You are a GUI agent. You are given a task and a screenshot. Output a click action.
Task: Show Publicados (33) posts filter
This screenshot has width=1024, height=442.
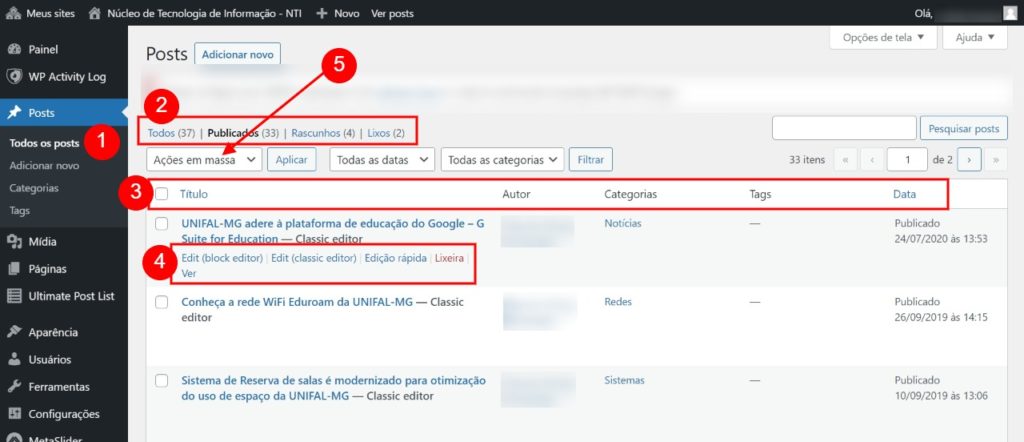pyautogui.click(x=243, y=133)
